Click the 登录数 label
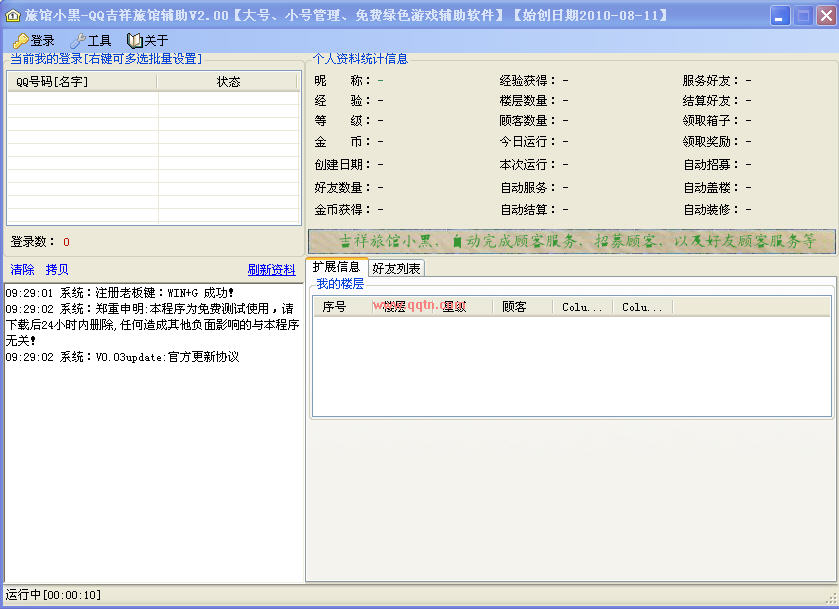 32,241
